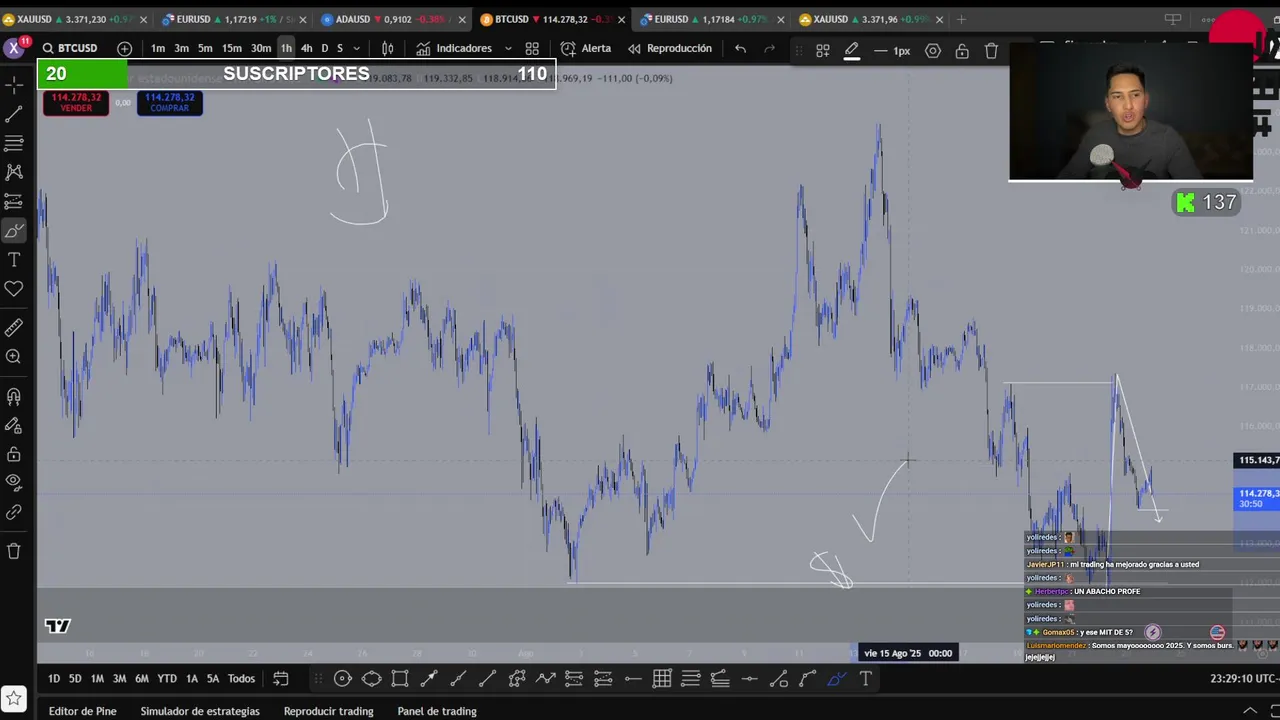Expand the timeframe interval dropdown
The height and width of the screenshot is (720, 1280).
[x=356, y=48]
